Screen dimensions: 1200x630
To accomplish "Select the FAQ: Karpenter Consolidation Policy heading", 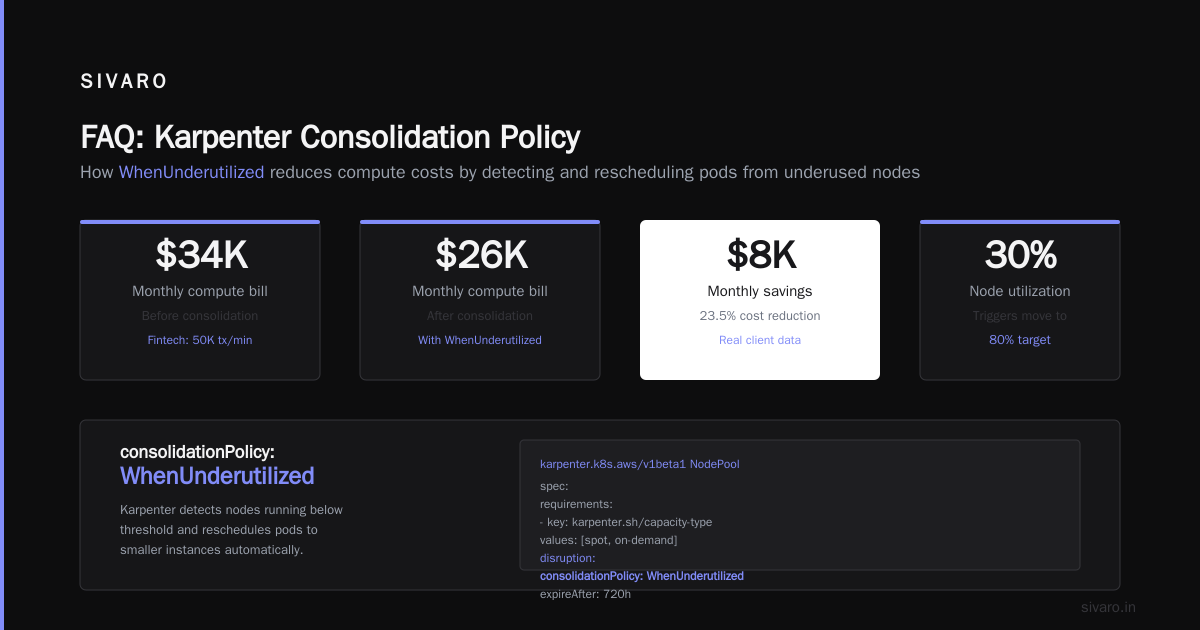I will tap(330, 137).
